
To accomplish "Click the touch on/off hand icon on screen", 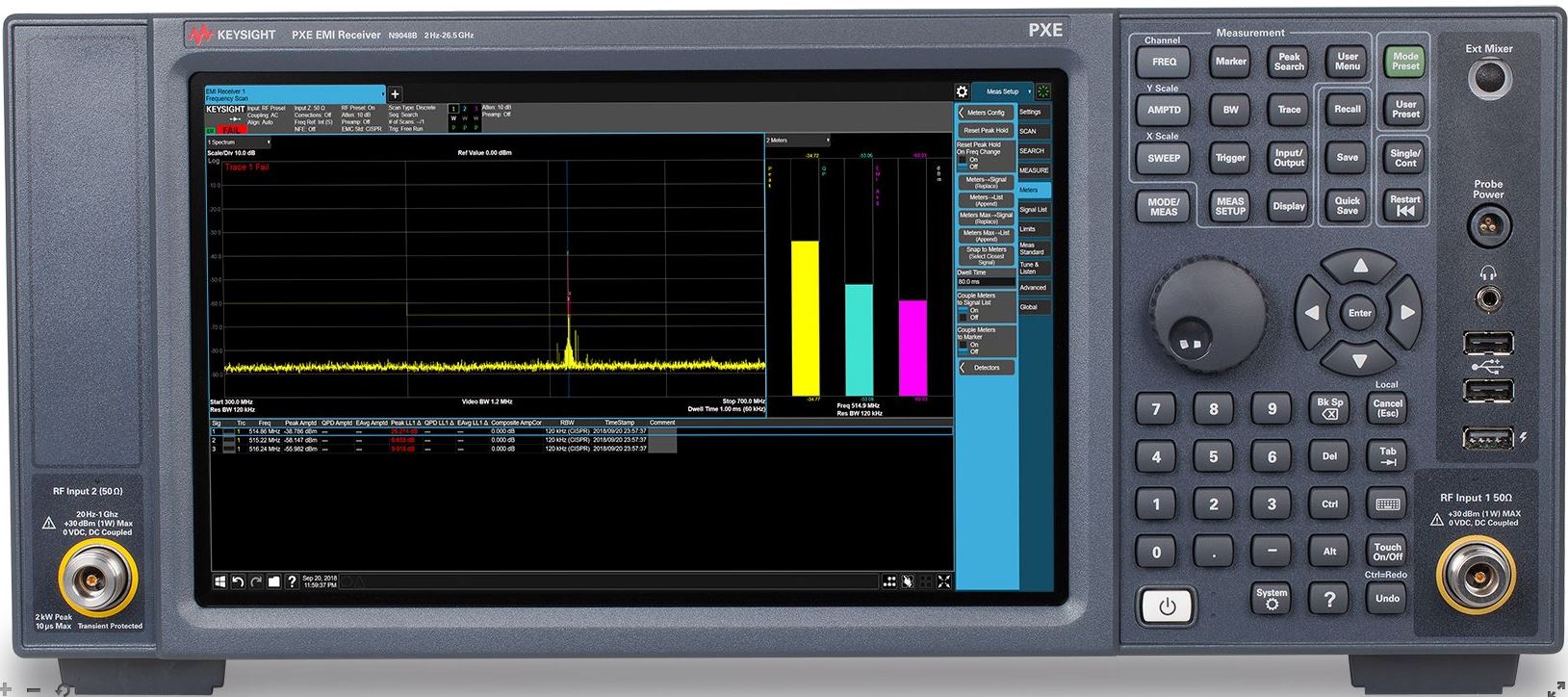I will point(908,581).
